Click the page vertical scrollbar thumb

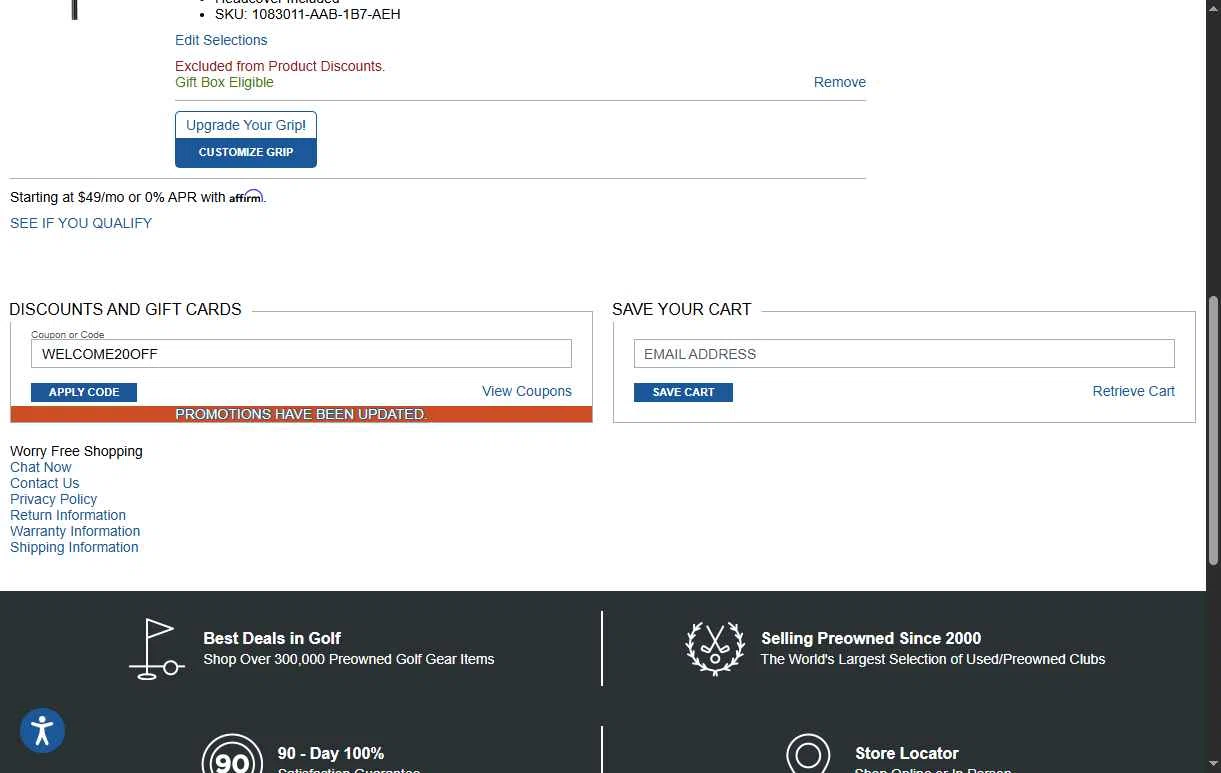point(1213,430)
